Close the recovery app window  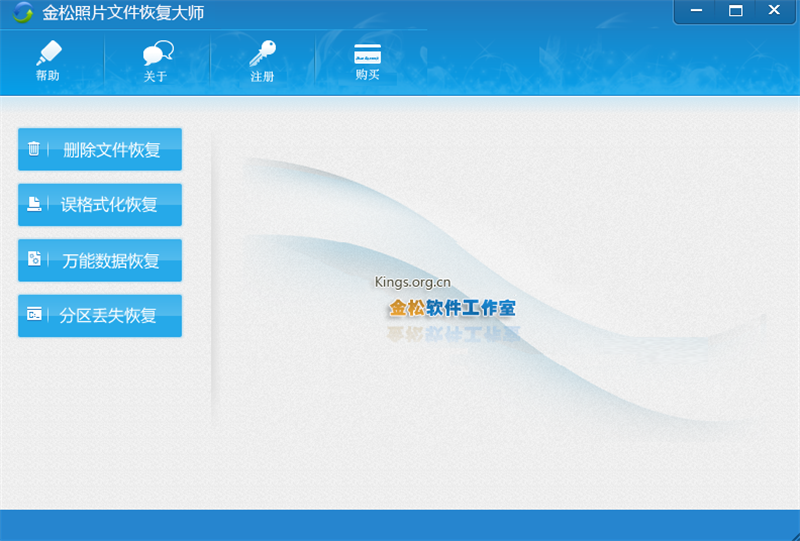774,11
